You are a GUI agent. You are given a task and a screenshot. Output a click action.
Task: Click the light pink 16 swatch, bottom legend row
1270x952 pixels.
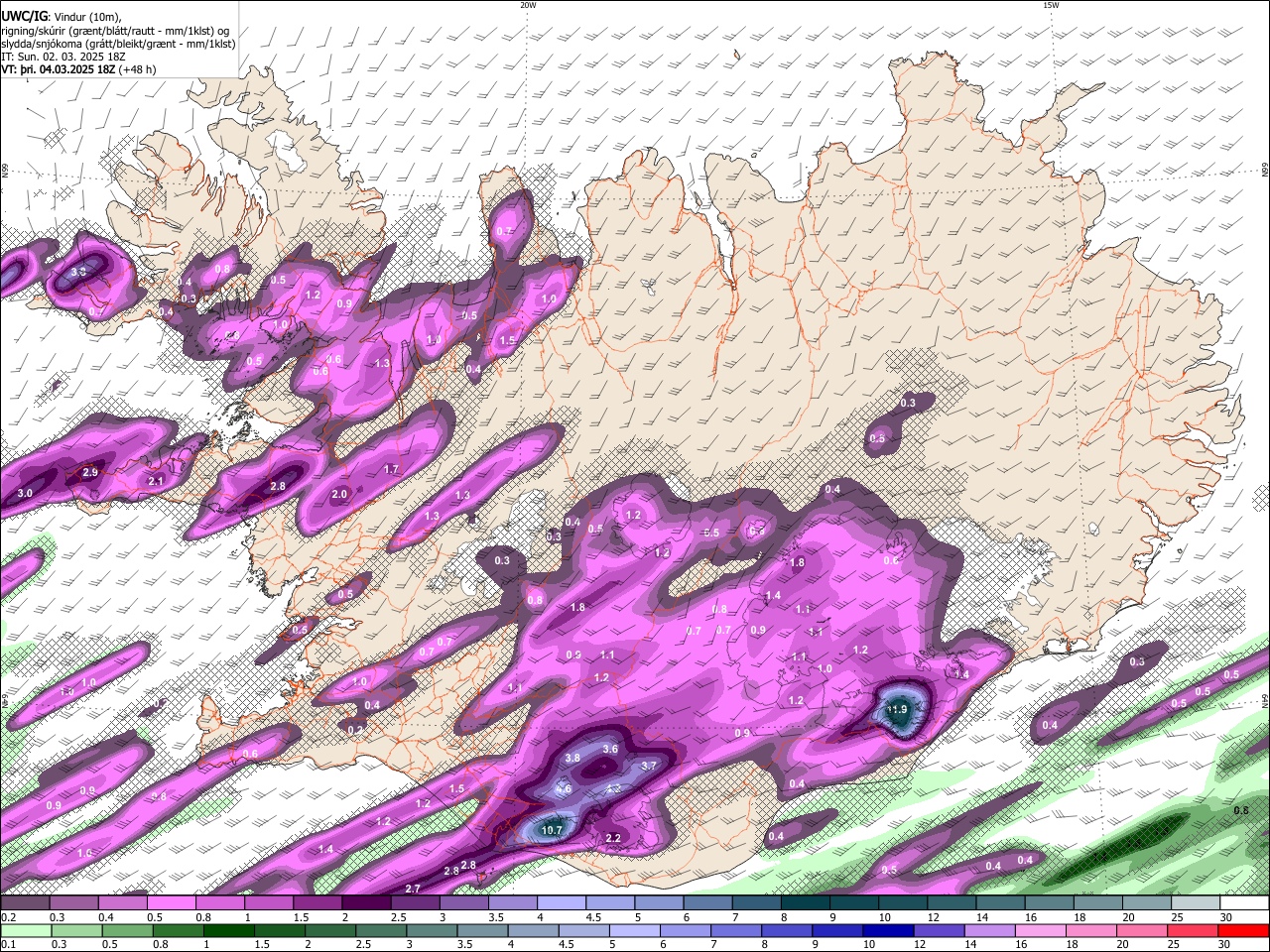(x=1040, y=930)
